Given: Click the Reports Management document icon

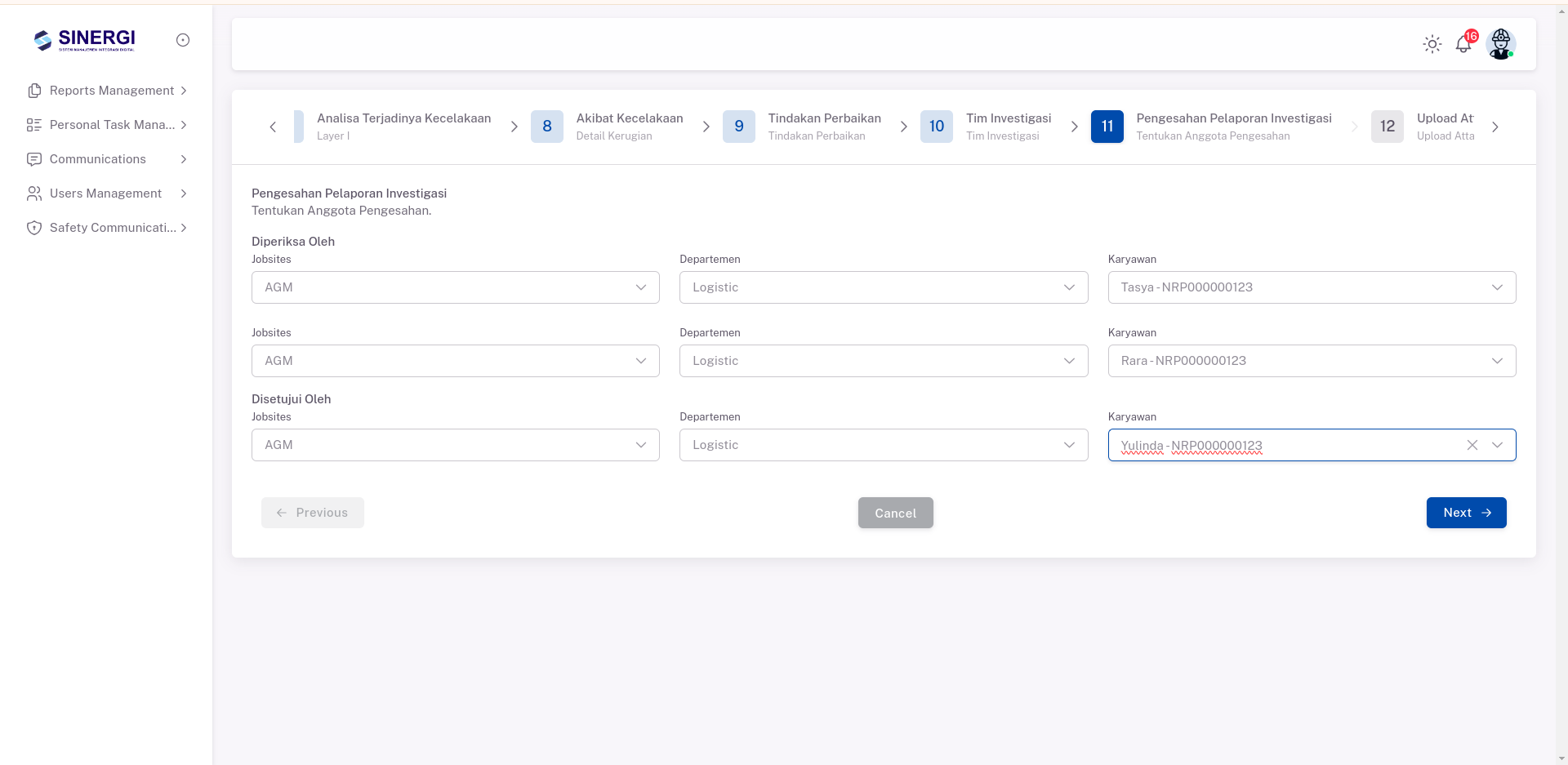Looking at the screenshot, I should 34,91.
